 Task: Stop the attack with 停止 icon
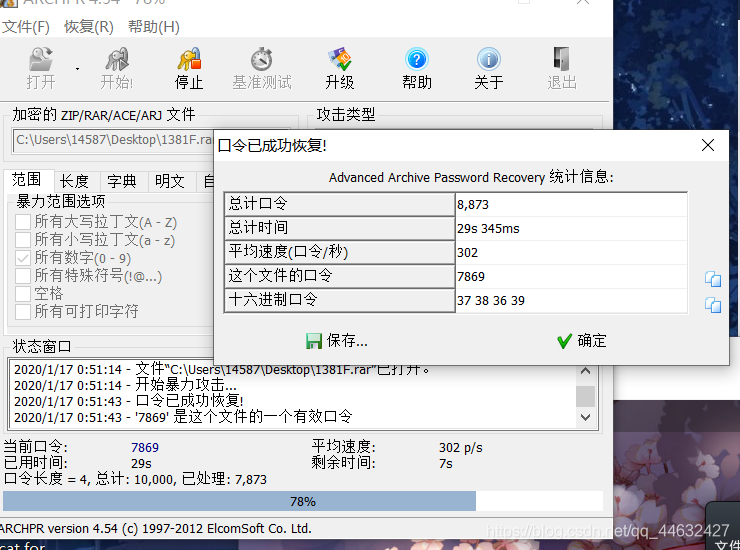point(189,68)
